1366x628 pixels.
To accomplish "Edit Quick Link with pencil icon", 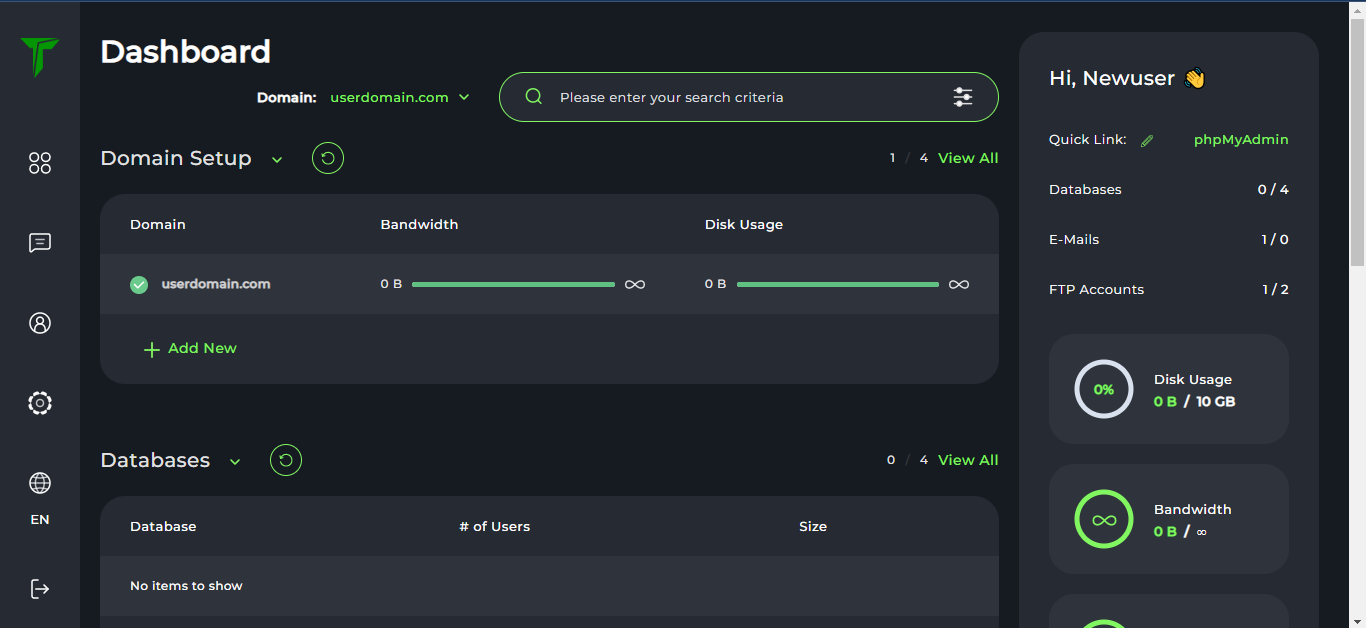I will coord(1147,141).
